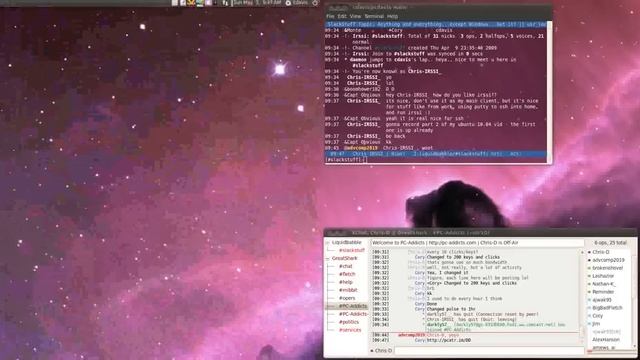Select user advcomp2019 in the user list
Screen dimensions: 640x360
[x=608, y=260]
